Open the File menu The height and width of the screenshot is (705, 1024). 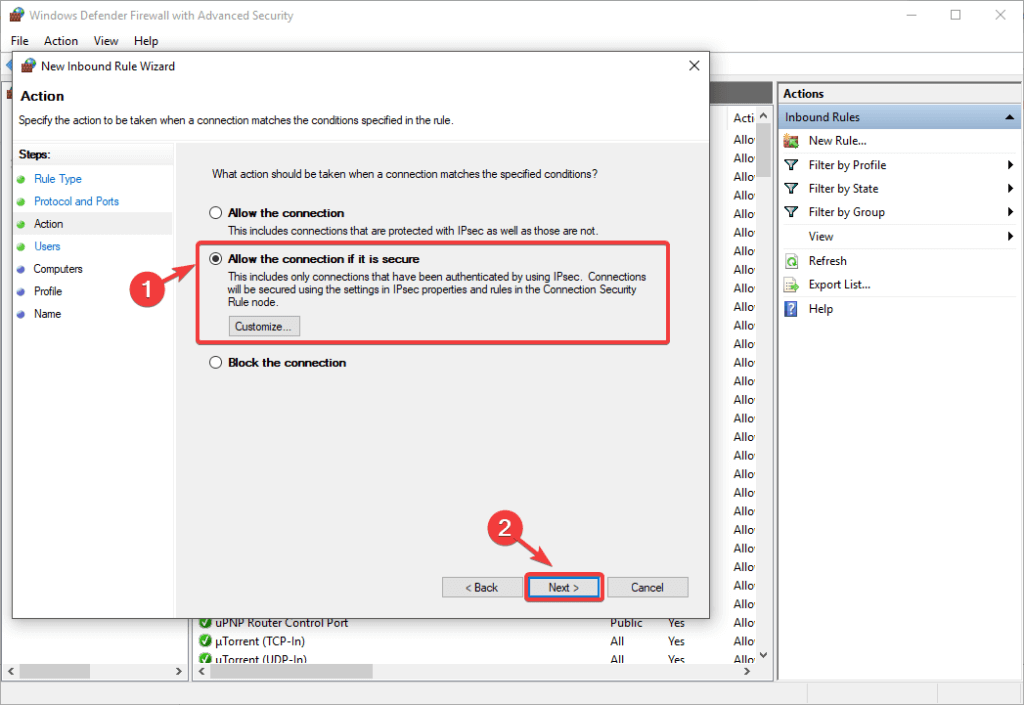(20, 41)
